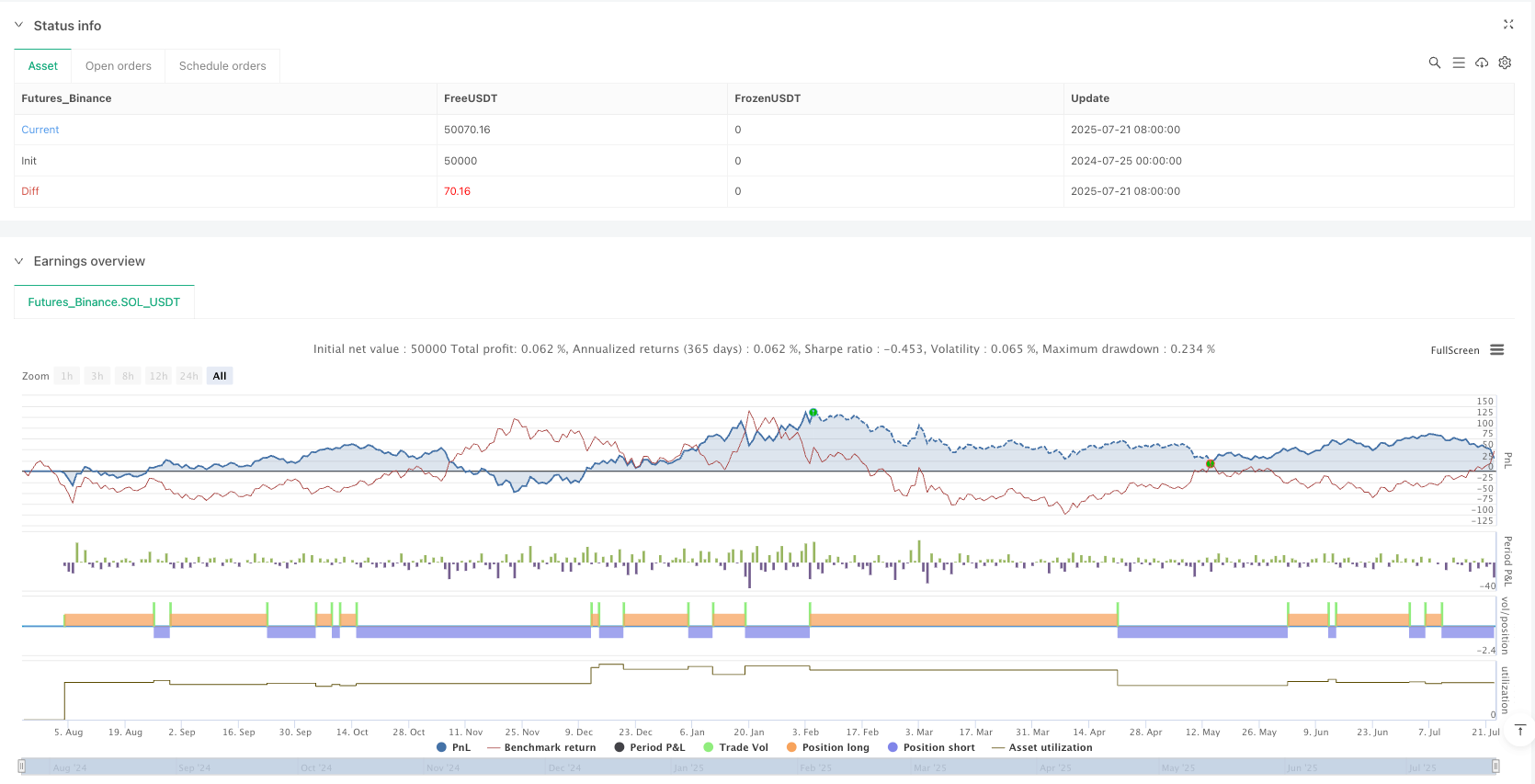Click the left handle of the range navigator
1535x784 pixels.
coord(22,766)
